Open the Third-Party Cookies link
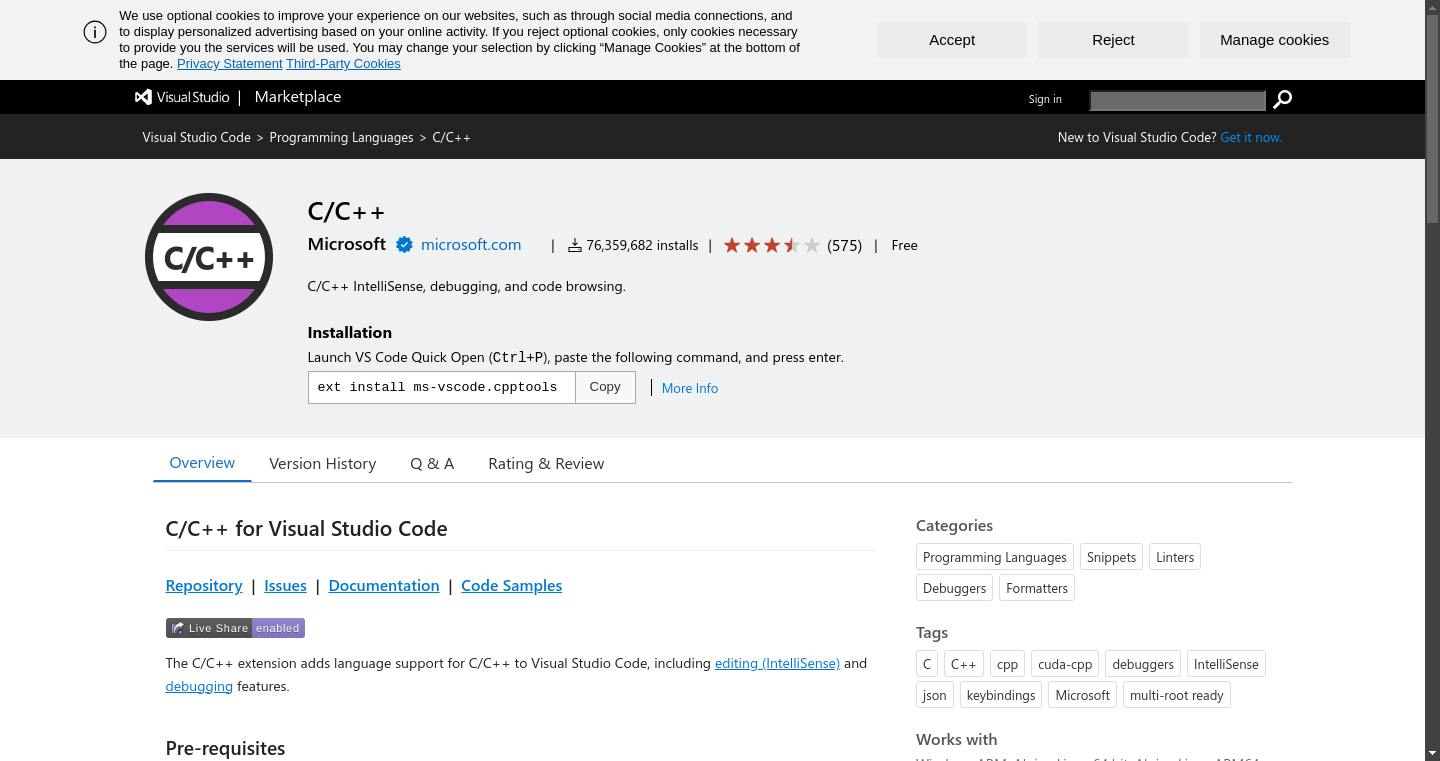 point(343,64)
